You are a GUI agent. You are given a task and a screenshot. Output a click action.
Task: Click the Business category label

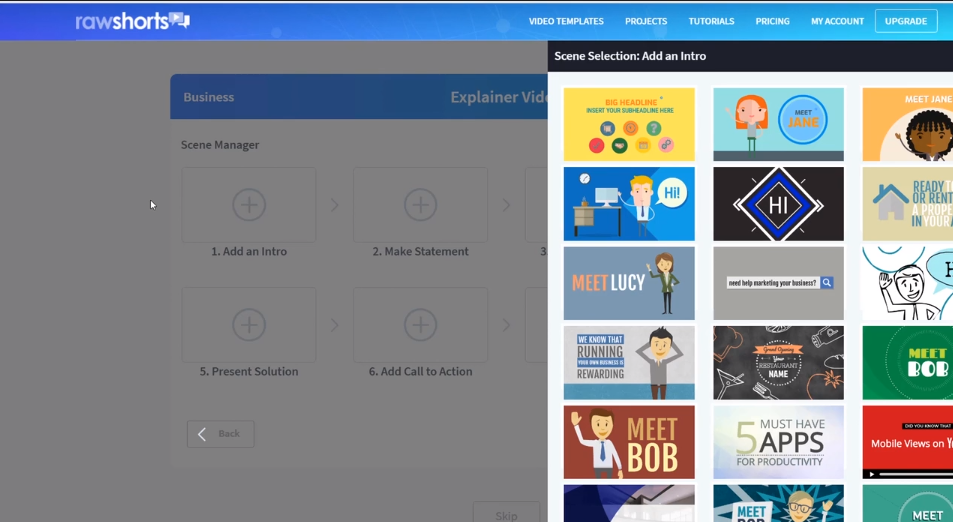point(208,97)
